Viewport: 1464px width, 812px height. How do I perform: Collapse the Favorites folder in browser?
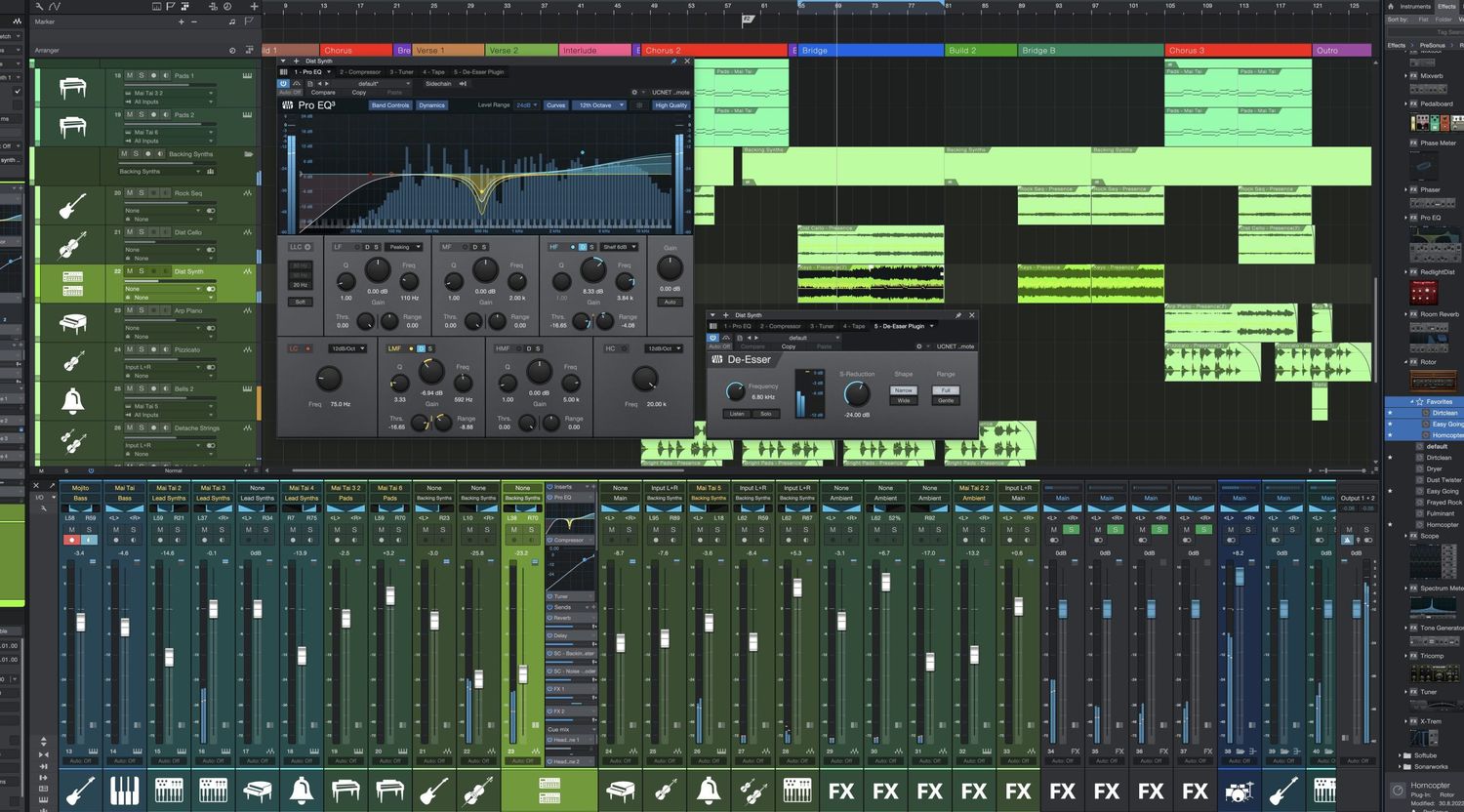tap(1411, 401)
